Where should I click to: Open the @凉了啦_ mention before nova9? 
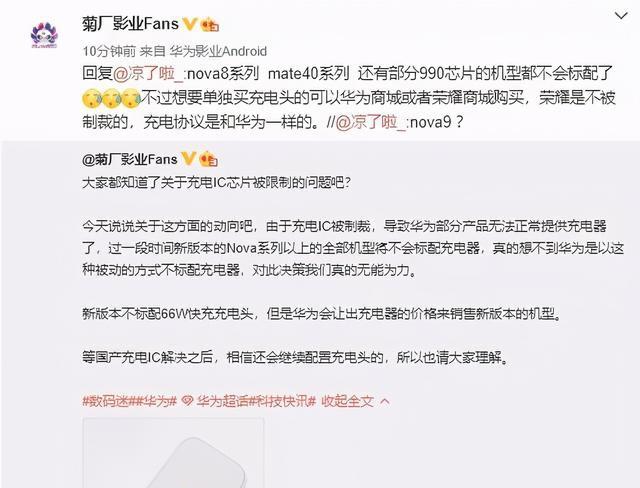coord(371,122)
